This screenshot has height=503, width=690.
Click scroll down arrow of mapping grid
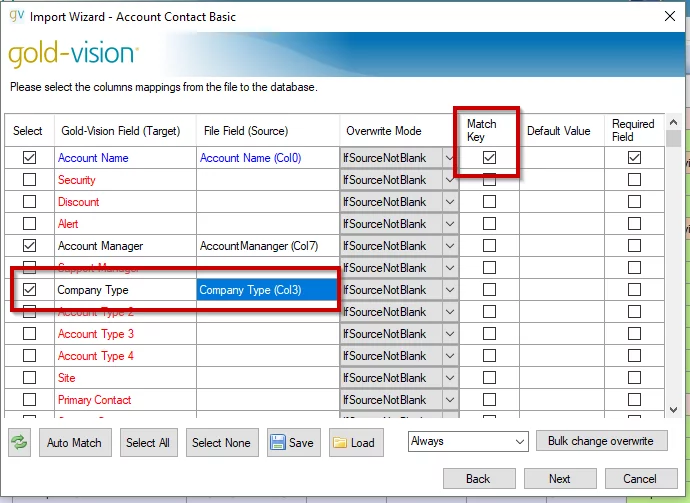[x=673, y=410]
